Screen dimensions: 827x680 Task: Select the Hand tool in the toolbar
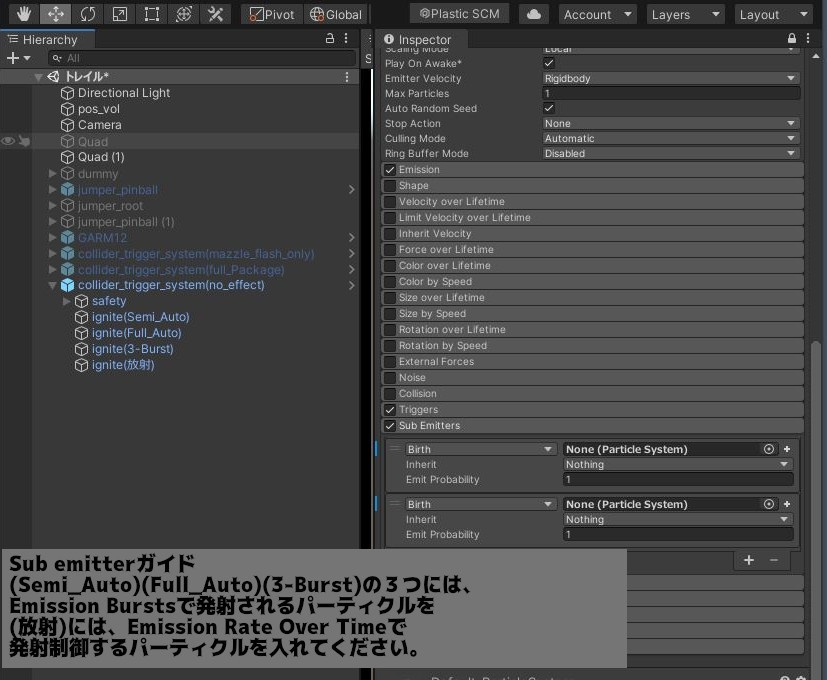pos(22,14)
